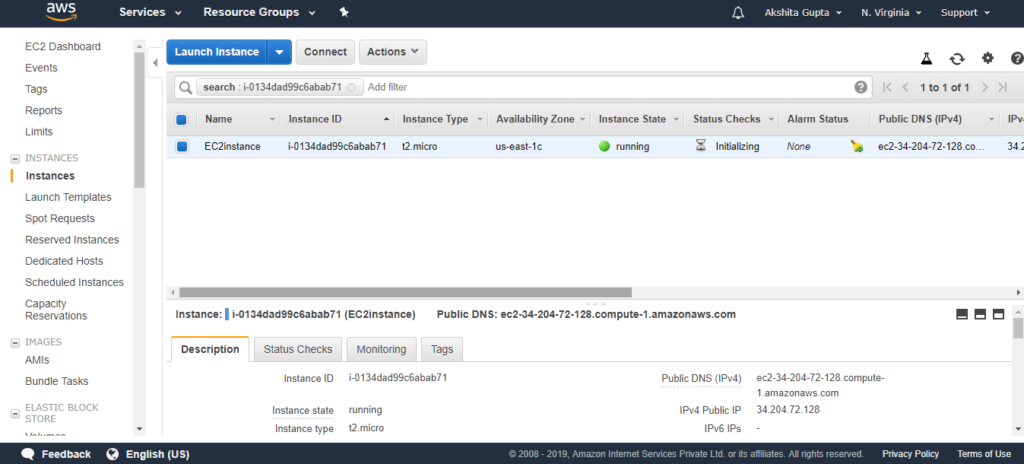Open Instance Type column filter arrow
The image size is (1024, 464).
tap(480, 120)
